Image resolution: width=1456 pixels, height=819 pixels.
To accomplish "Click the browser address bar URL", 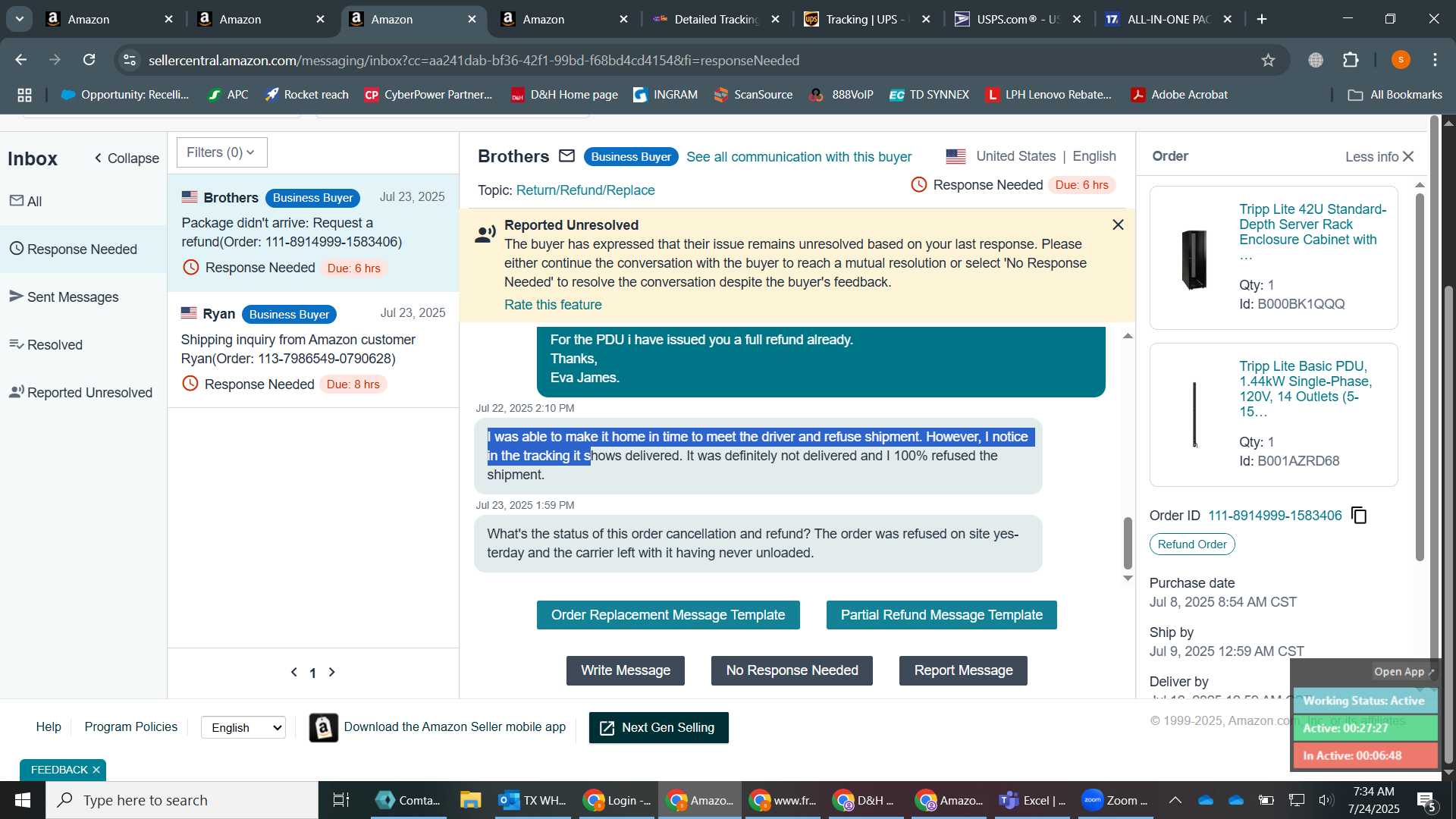I will (x=474, y=60).
